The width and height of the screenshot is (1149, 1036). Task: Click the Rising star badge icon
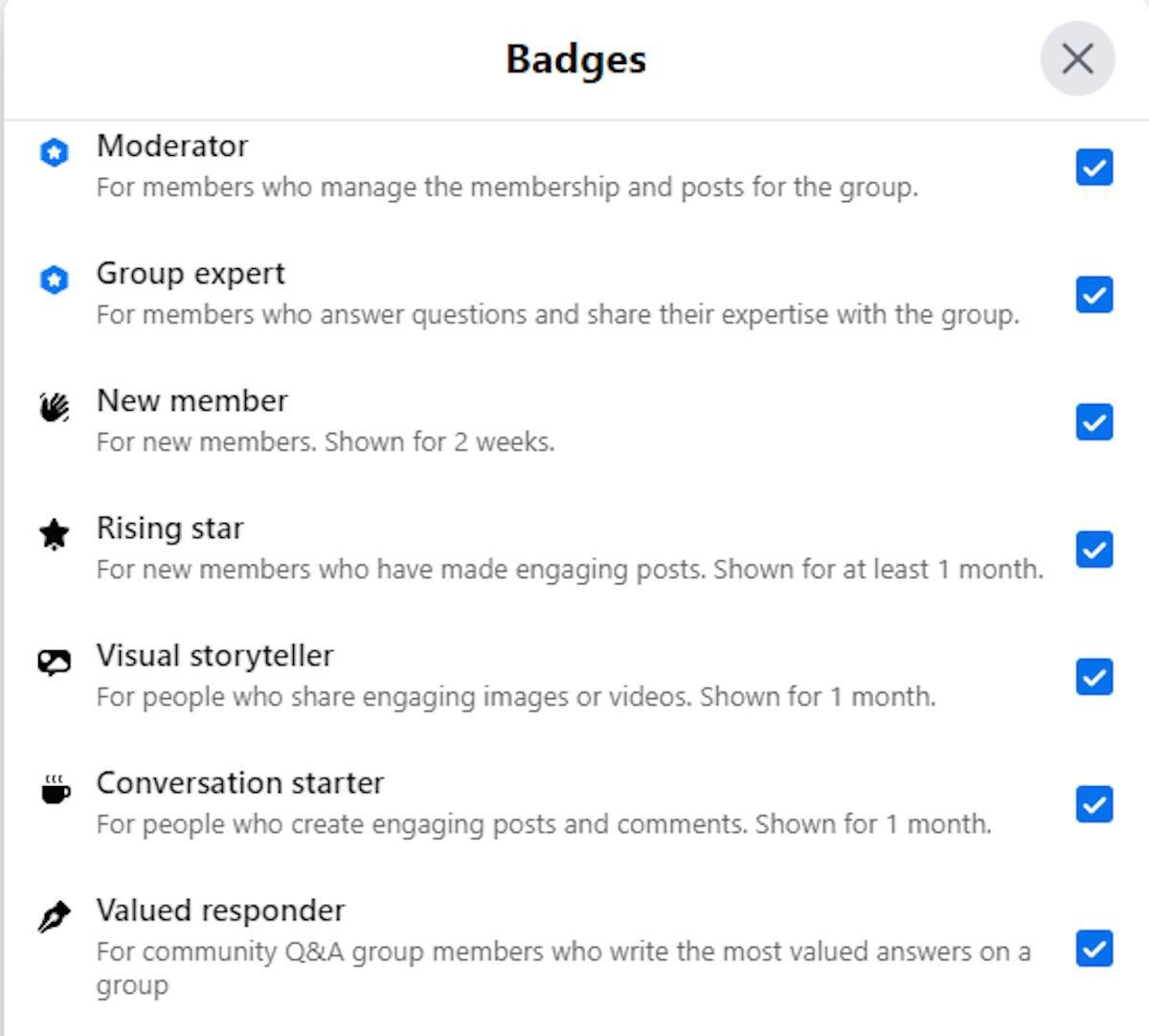(55, 535)
